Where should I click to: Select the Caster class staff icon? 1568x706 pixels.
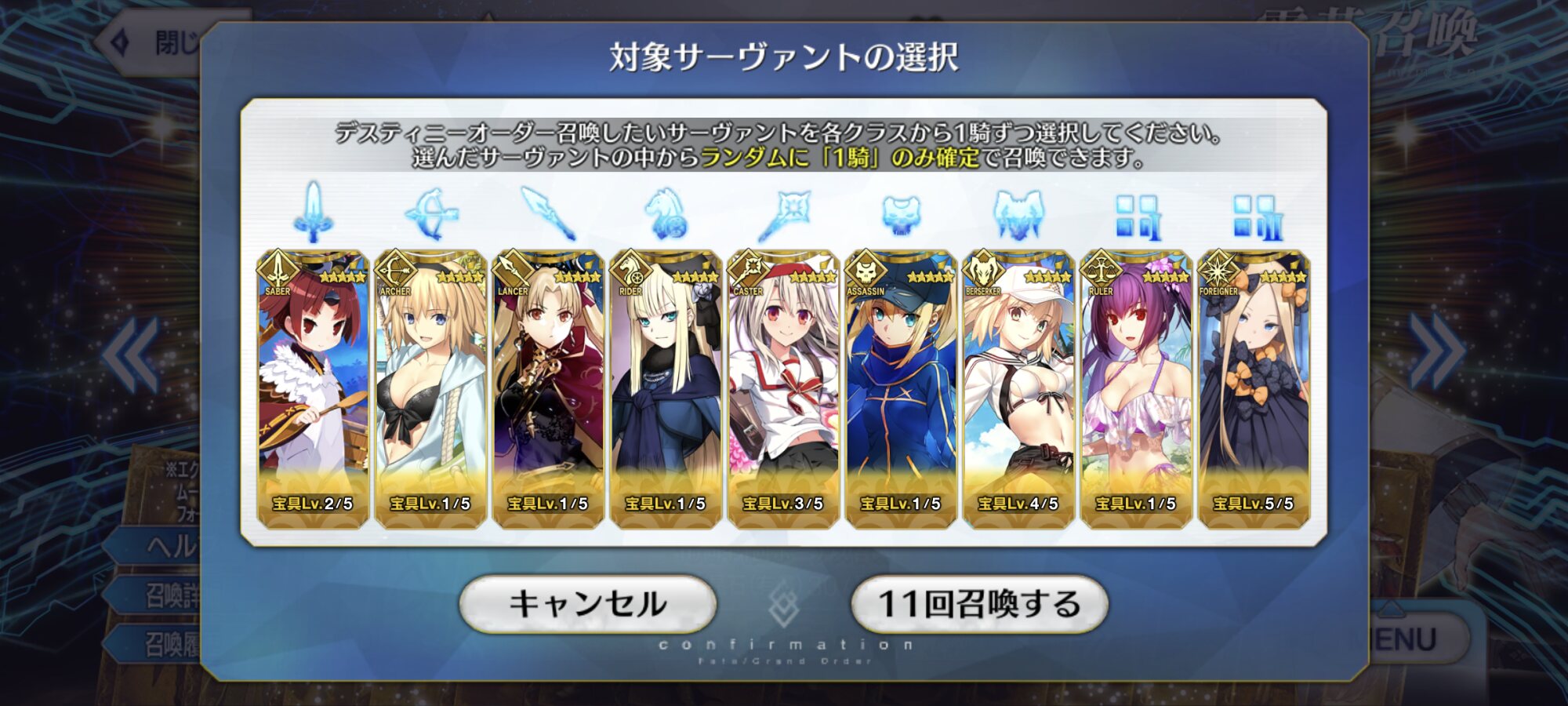pos(784,214)
